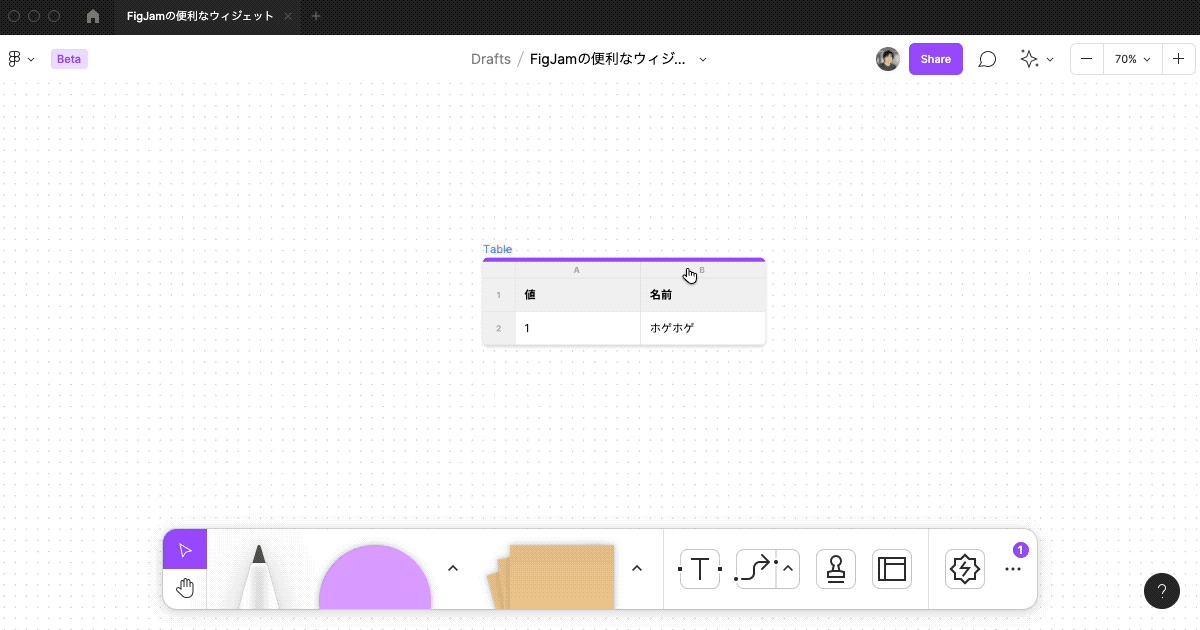Image resolution: width=1200 pixels, height=630 pixels.
Task: Open the Widgets panel via lightning icon
Action: 964,569
